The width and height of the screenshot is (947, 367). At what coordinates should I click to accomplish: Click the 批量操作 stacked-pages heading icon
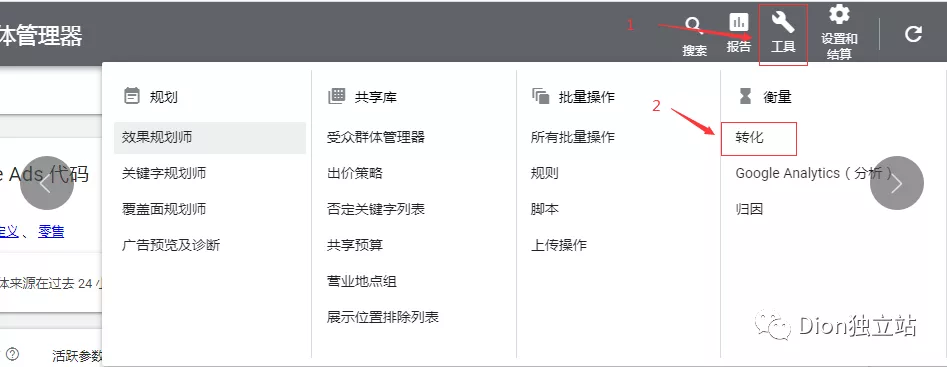pos(541,96)
